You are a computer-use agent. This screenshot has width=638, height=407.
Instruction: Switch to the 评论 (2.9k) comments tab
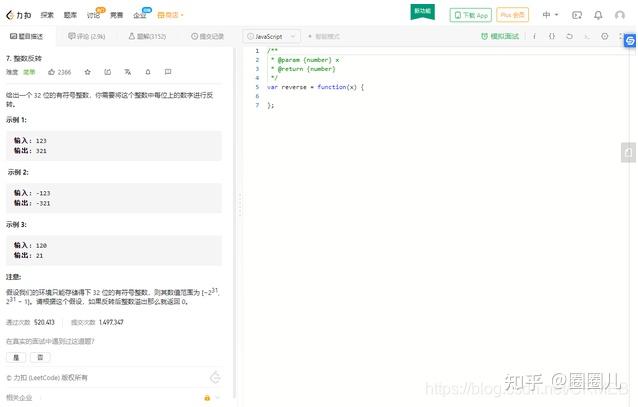point(87,36)
